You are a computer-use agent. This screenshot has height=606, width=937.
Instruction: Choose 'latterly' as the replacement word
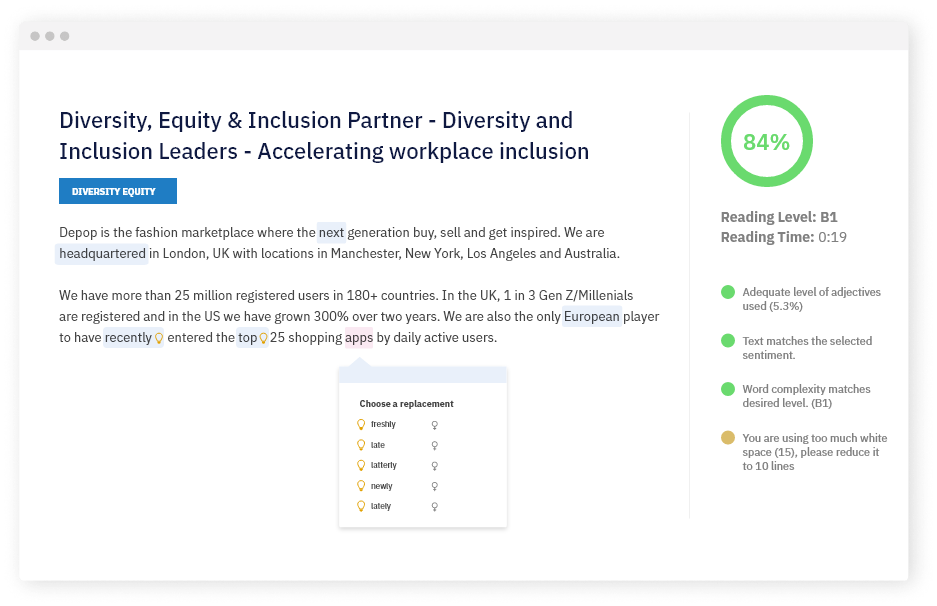(x=384, y=465)
